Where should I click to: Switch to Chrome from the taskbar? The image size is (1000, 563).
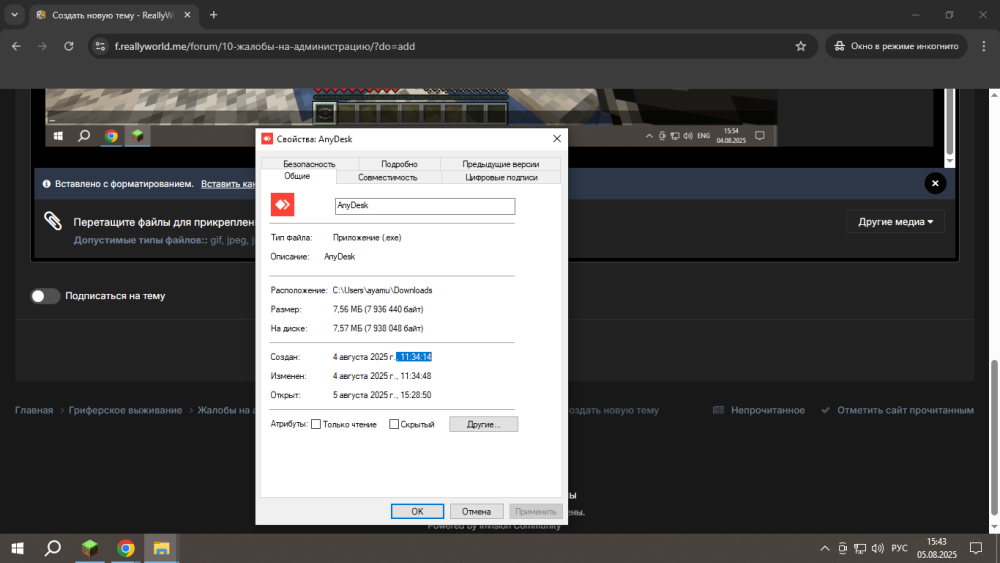pos(126,548)
